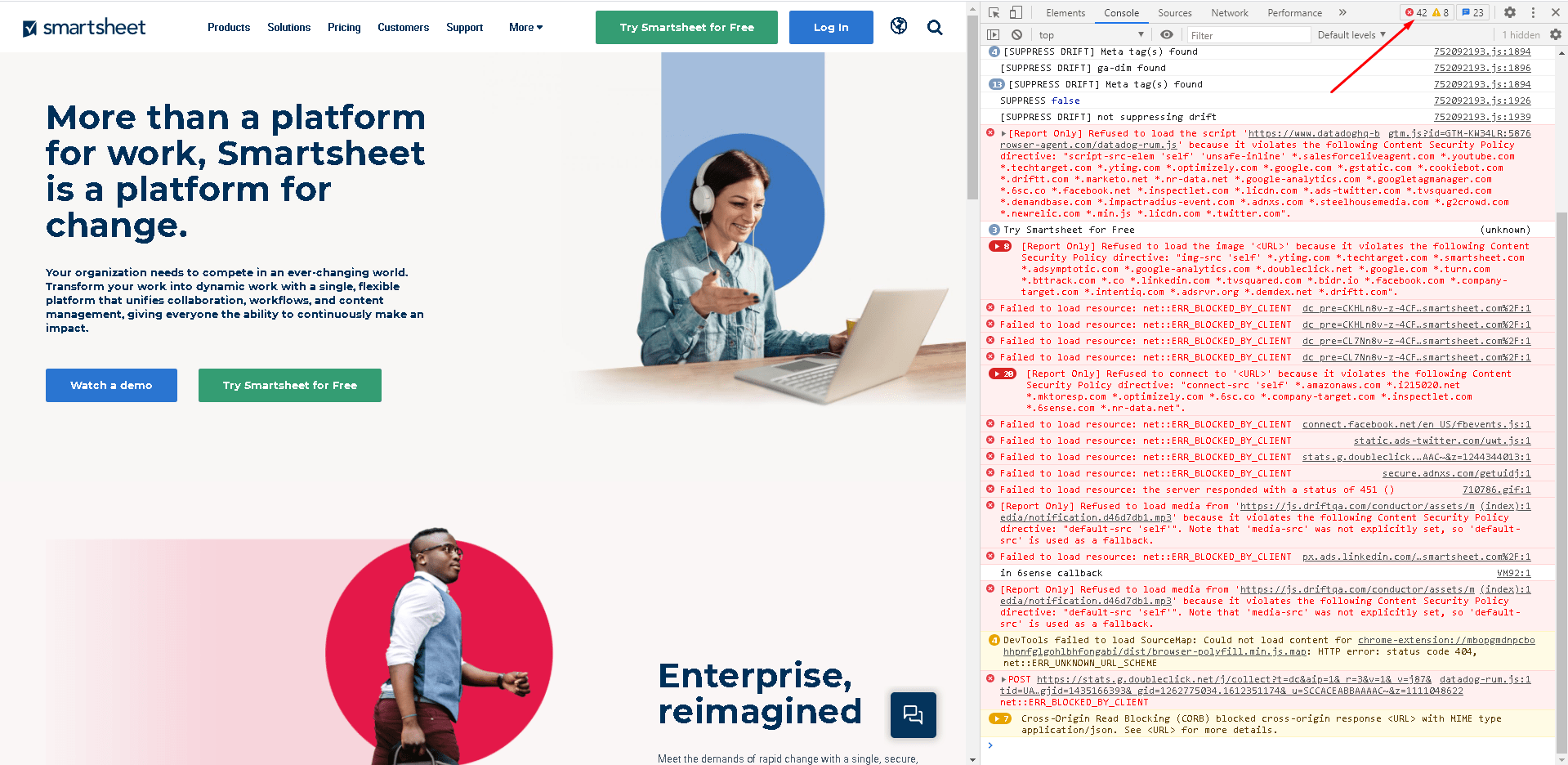Open the globe language selector icon

coord(899,26)
